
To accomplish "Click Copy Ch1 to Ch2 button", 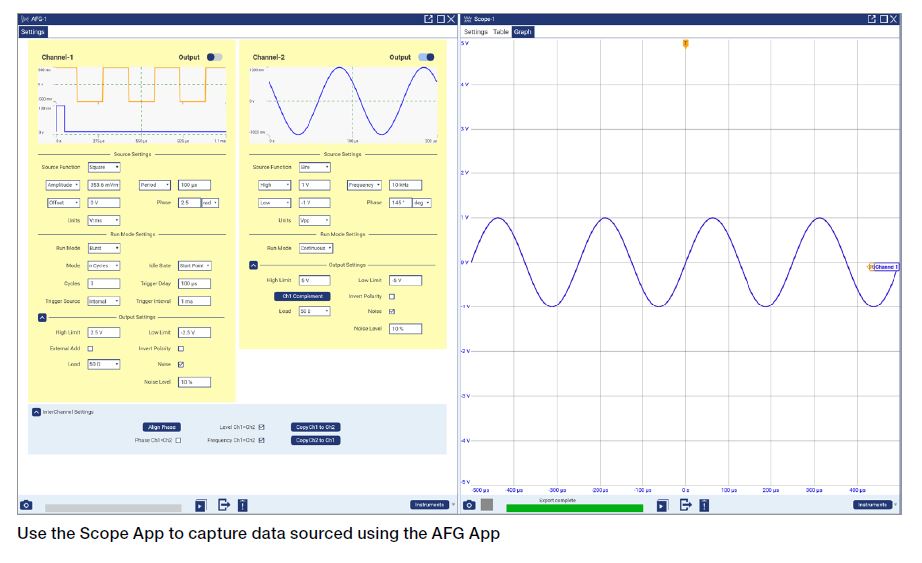I will (x=315, y=427).
